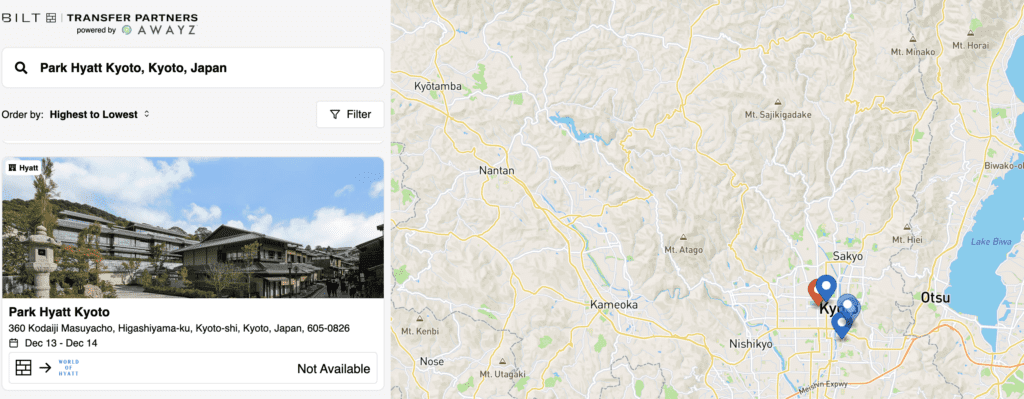1024x399 pixels.
Task: Click the Awayz logo icon
Action: click(127, 30)
